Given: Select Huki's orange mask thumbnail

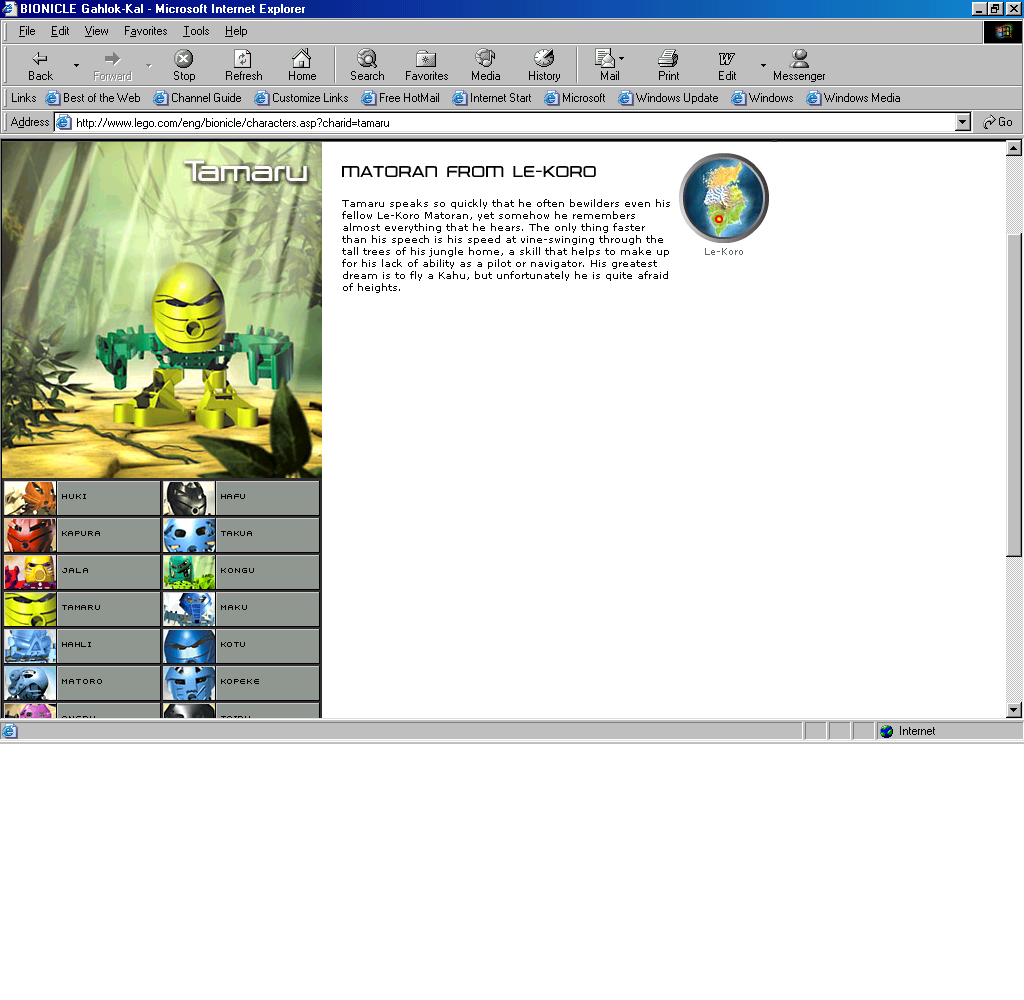Looking at the screenshot, I should click(30, 498).
